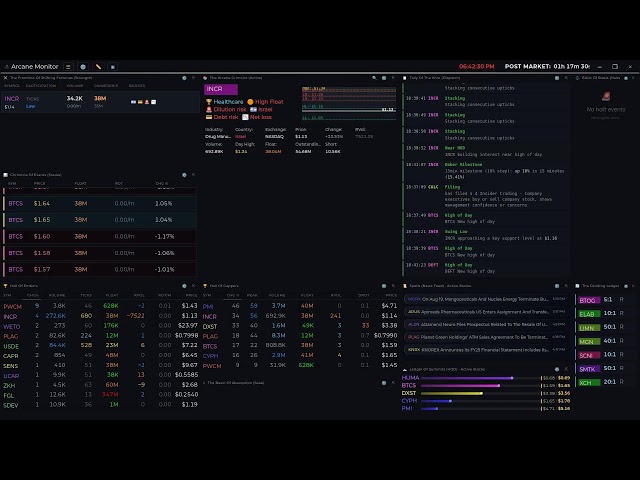This screenshot has height=480, width=640.
Task: Select SDEV row priced $1.19
Action: (x=100, y=405)
